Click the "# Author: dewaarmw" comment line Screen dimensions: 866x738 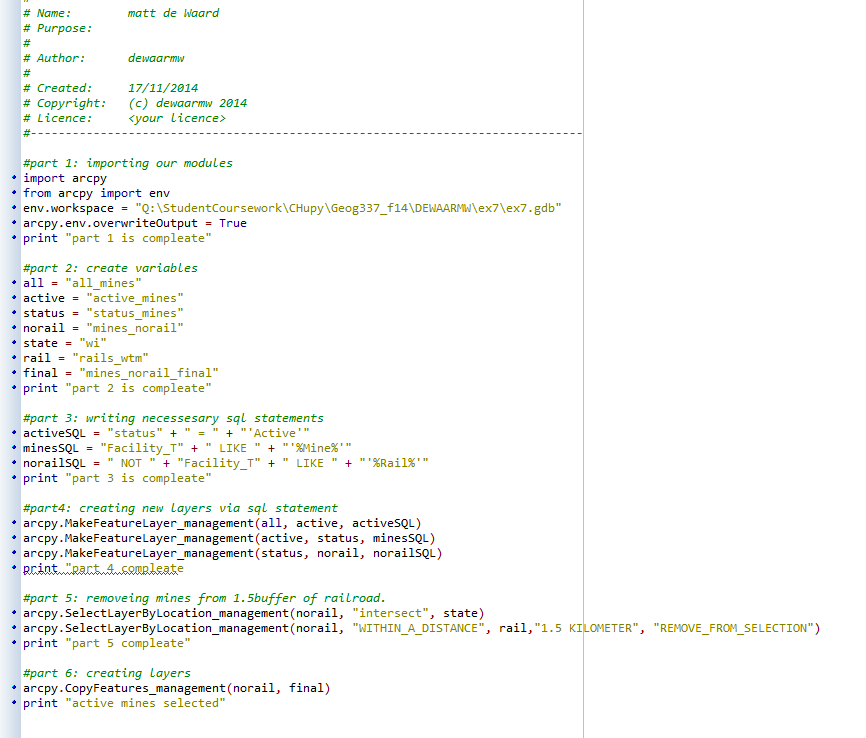pyautogui.click(x=104, y=58)
